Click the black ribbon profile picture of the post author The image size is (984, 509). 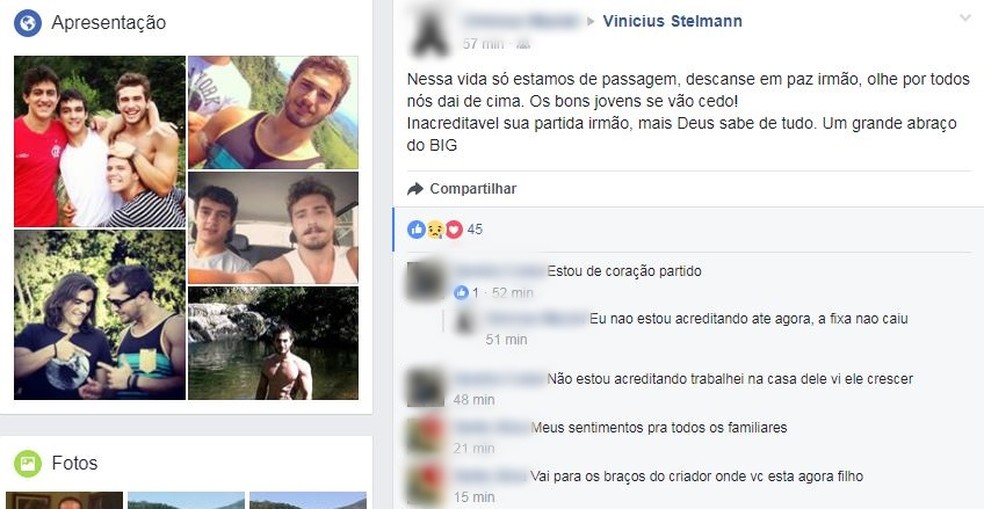(429, 31)
